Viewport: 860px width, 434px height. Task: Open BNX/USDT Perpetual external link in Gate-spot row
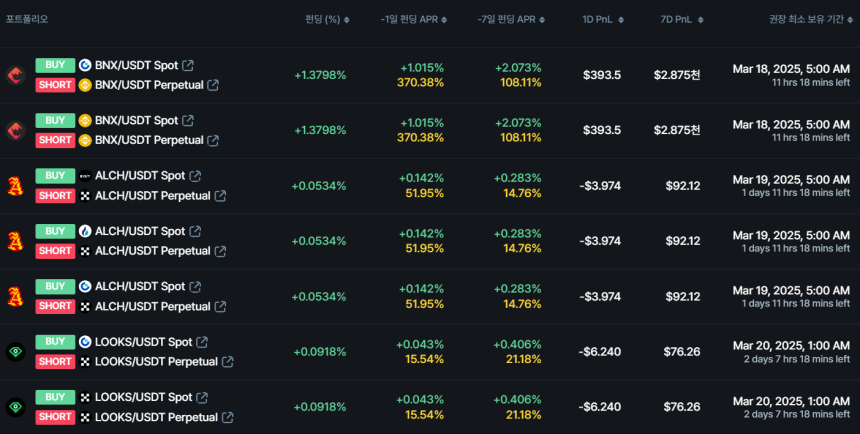[213, 85]
